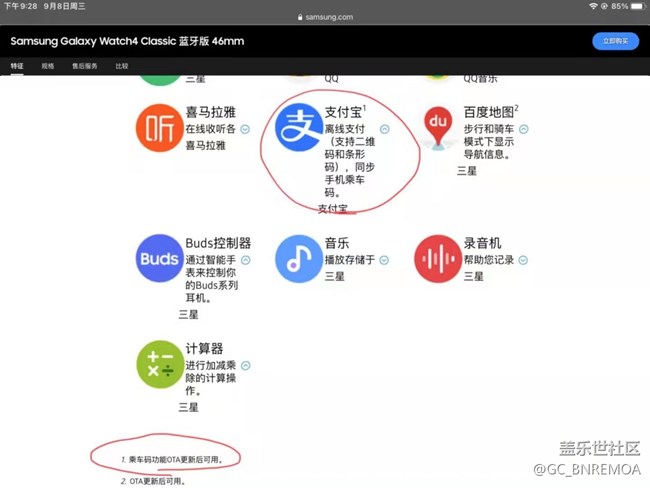The height and width of the screenshot is (488, 650).
Task: Open the 售后服务 tab
Action: [x=85, y=66]
